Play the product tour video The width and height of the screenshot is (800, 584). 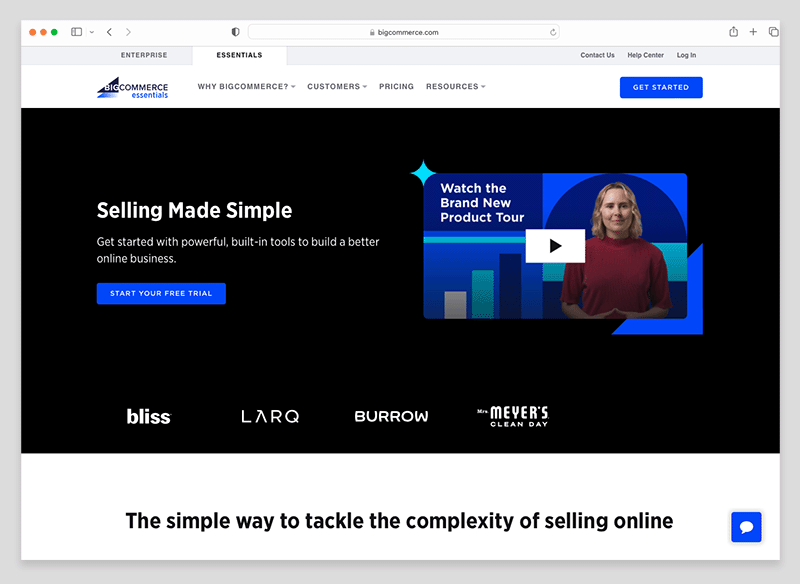tap(555, 246)
